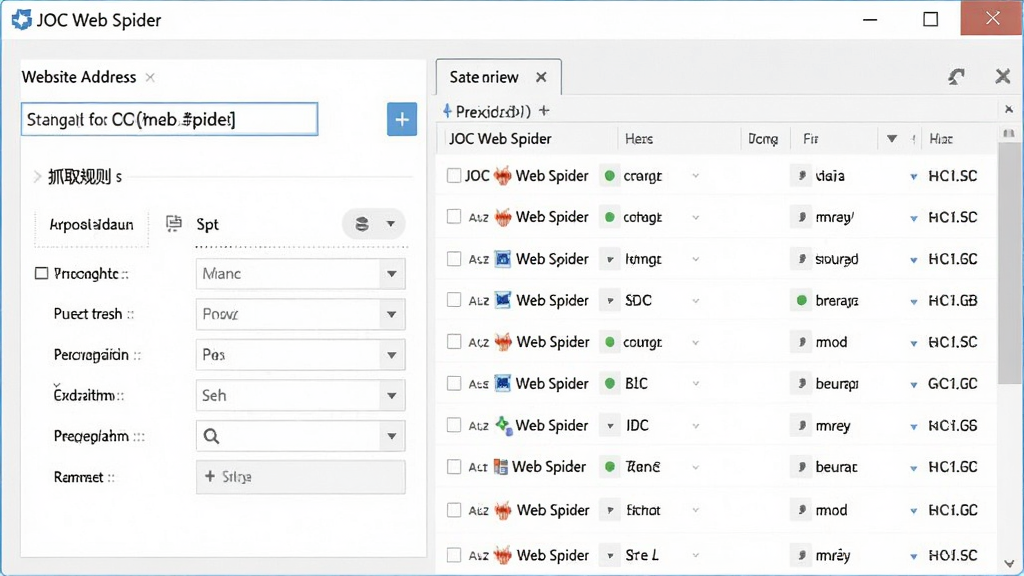Click the refresh arrow icon above the table
The height and width of the screenshot is (576, 1024).
click(957, 77)
